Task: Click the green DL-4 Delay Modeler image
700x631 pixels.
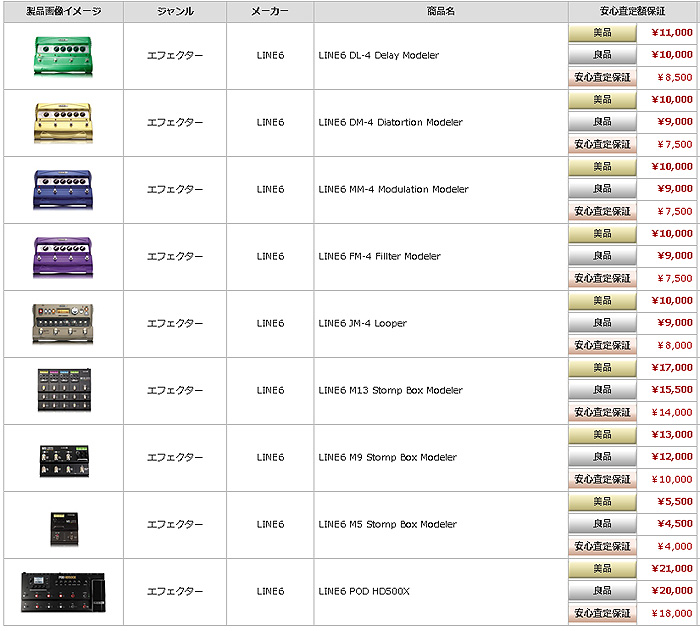Action: pyautogui.click(x=63, y=56)
